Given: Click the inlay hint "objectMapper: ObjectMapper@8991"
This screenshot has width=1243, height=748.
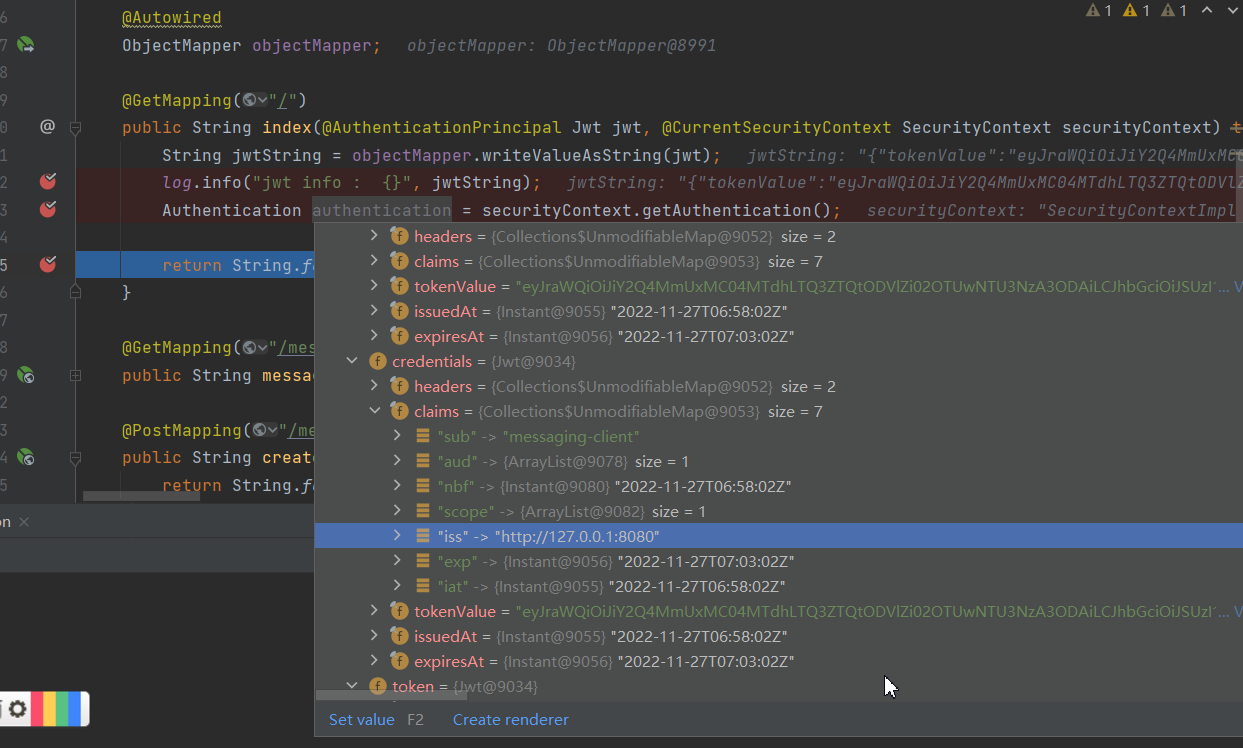Looking at the screenshot, I should [561, 45].
